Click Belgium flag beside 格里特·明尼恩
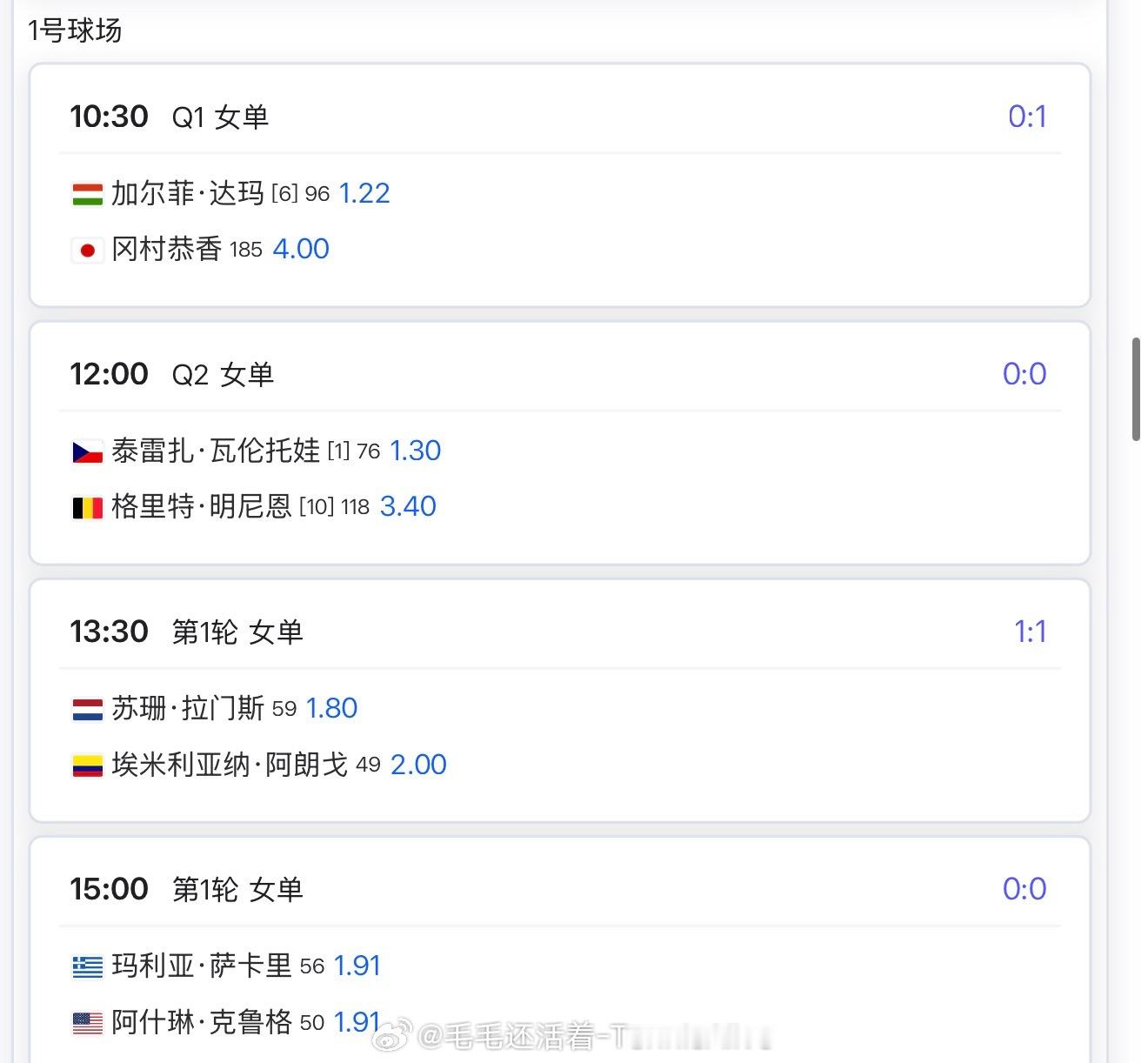The image size is (1148, 1063). click(x=87, y=507)
